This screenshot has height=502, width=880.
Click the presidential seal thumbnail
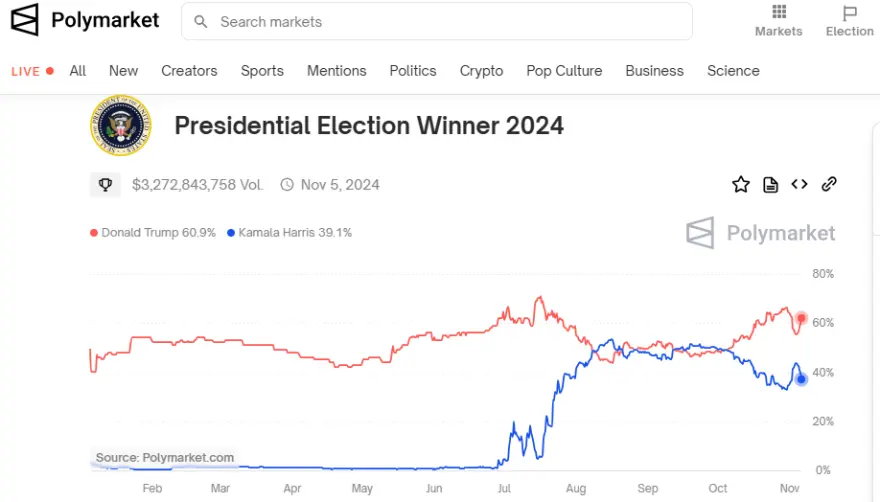(x=120, y=126)
